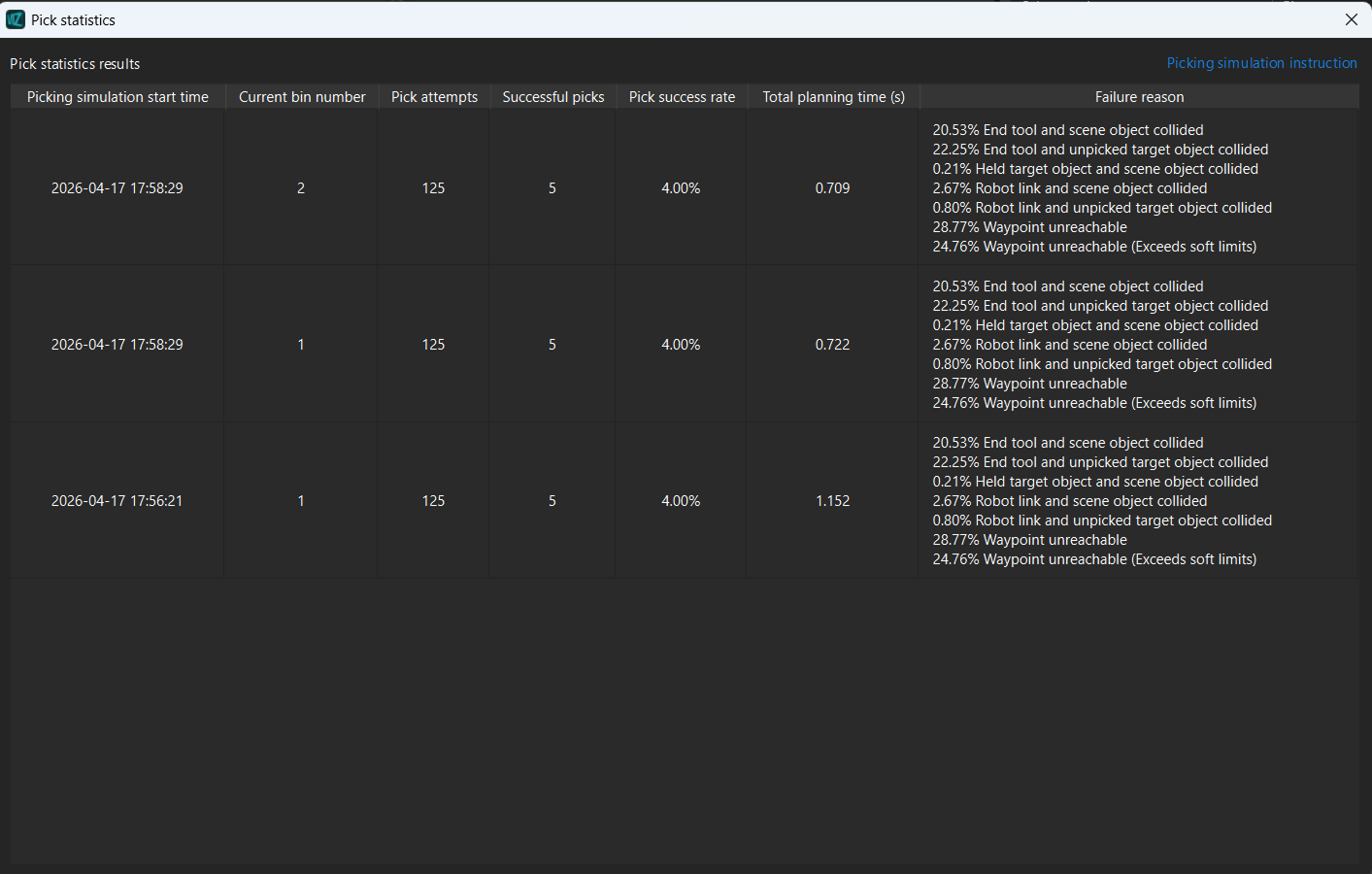Screen dimensions: 1372x874
Task: Select the 0.722 total planning time cell
Action: 832,345
